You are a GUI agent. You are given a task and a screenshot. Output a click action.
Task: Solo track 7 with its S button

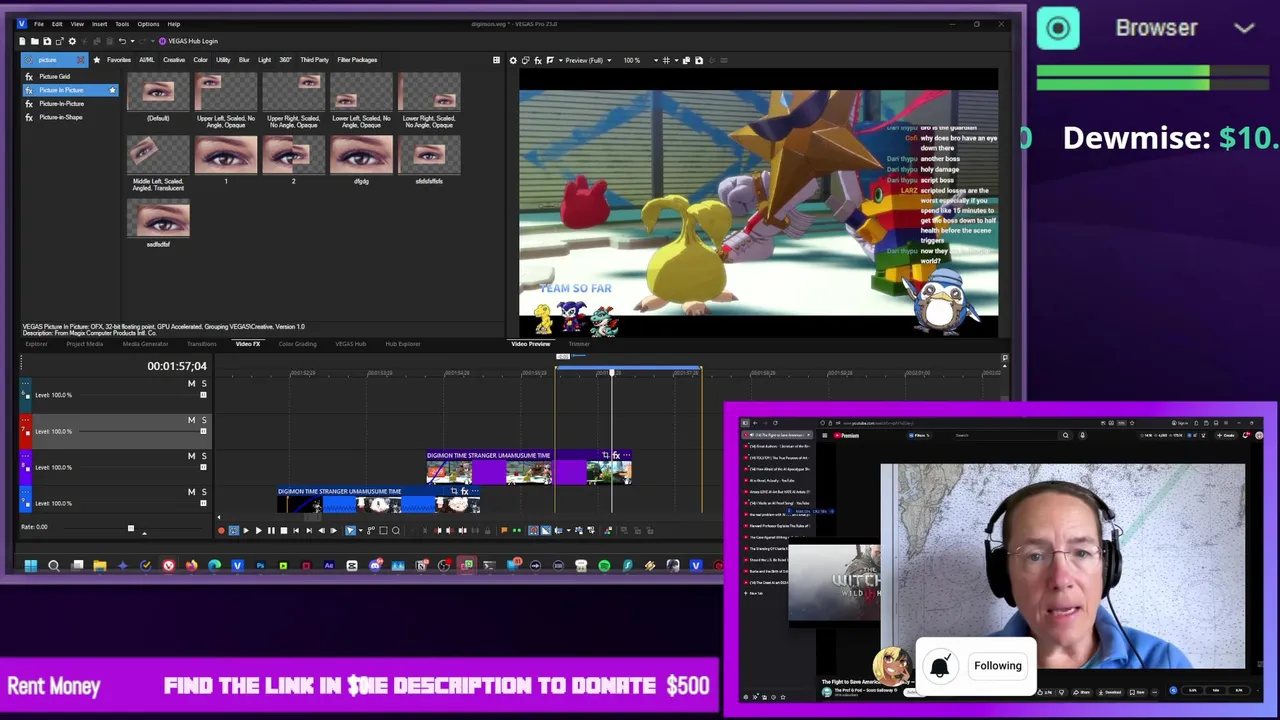pyautogui.click(x=204, y=420)
